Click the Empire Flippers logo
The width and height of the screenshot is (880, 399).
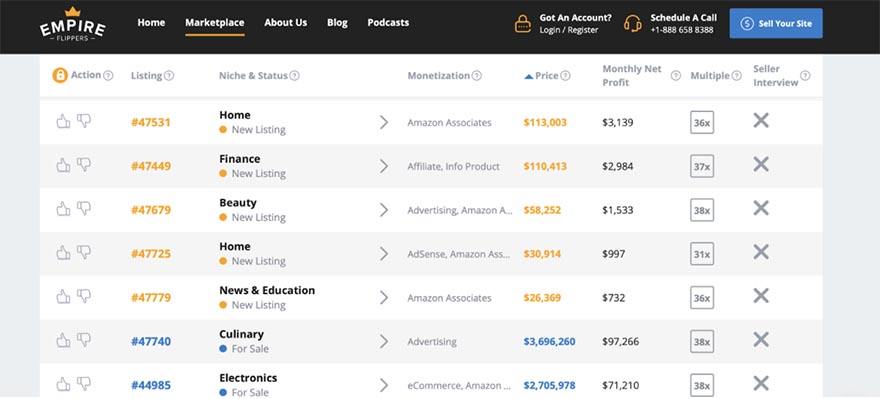tap(72, 24)
